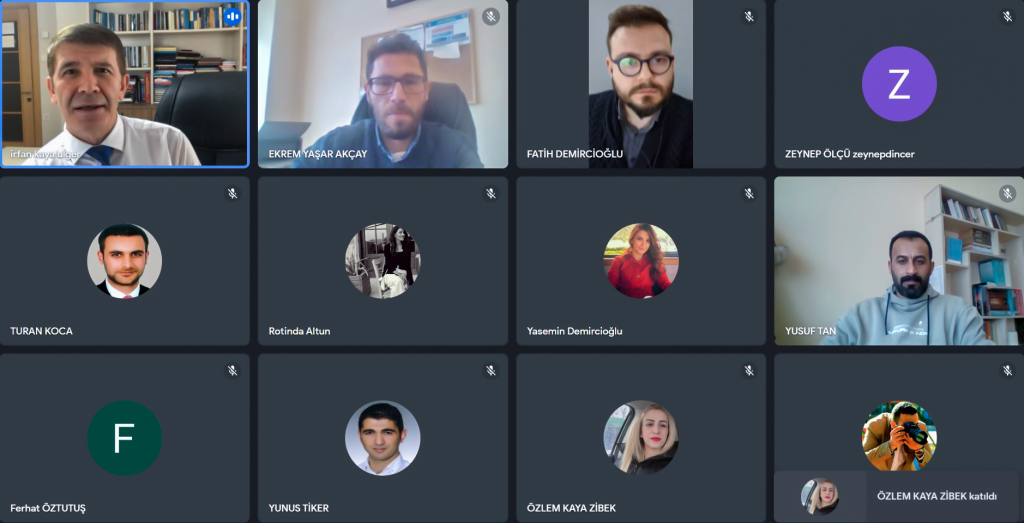1024x523 pixels.
Task: Click Yasemin Demircioğlu's profile picture
Action: pyautogui.click(x=641, y=261)
